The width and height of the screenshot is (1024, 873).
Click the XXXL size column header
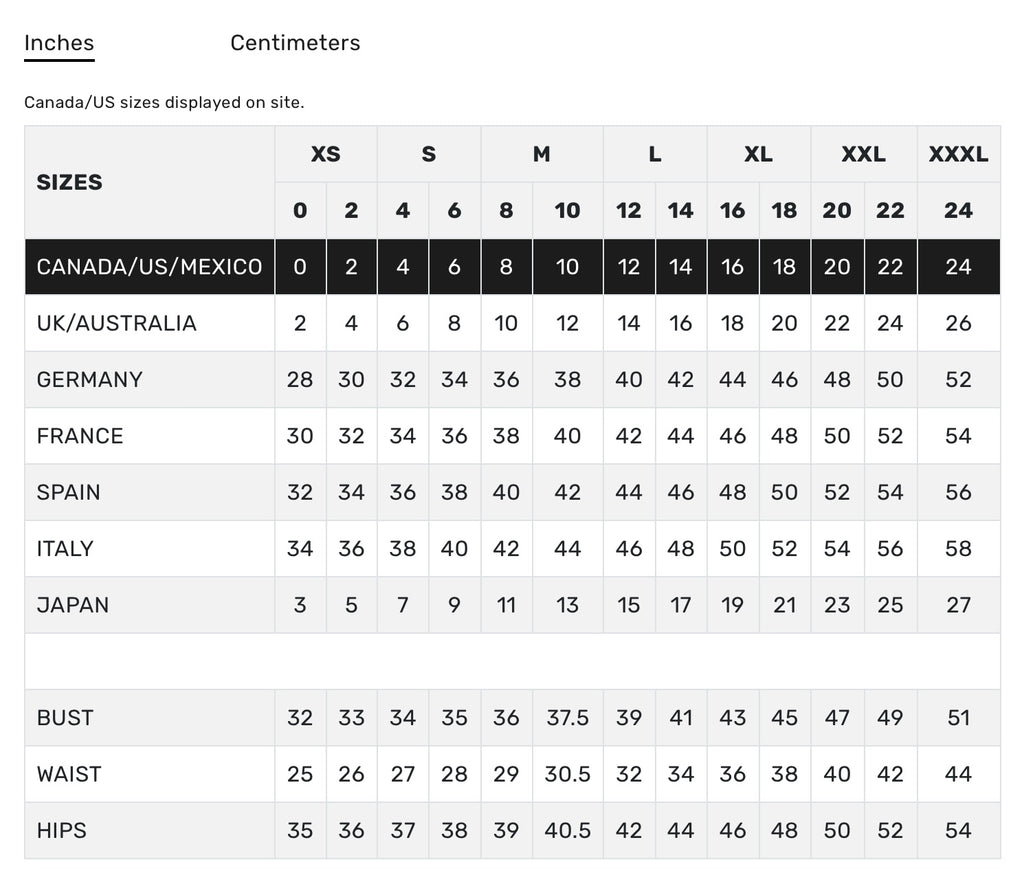959,154
